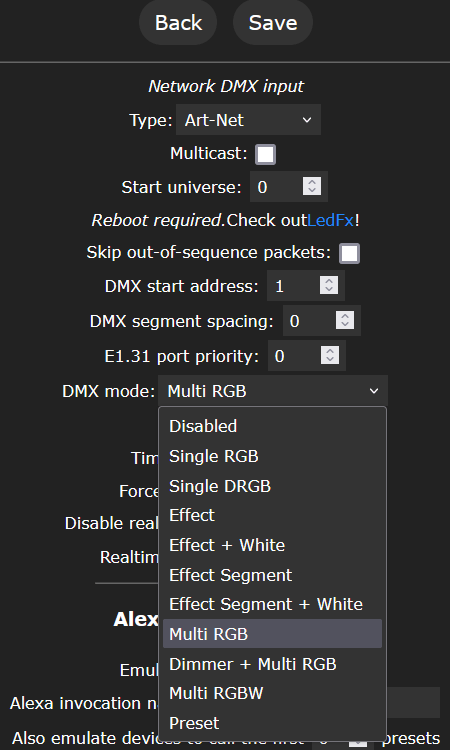The width and height of the screenshot is (450, 750).
Task: Click the Start universe number field
Action: tap(277, 187)
